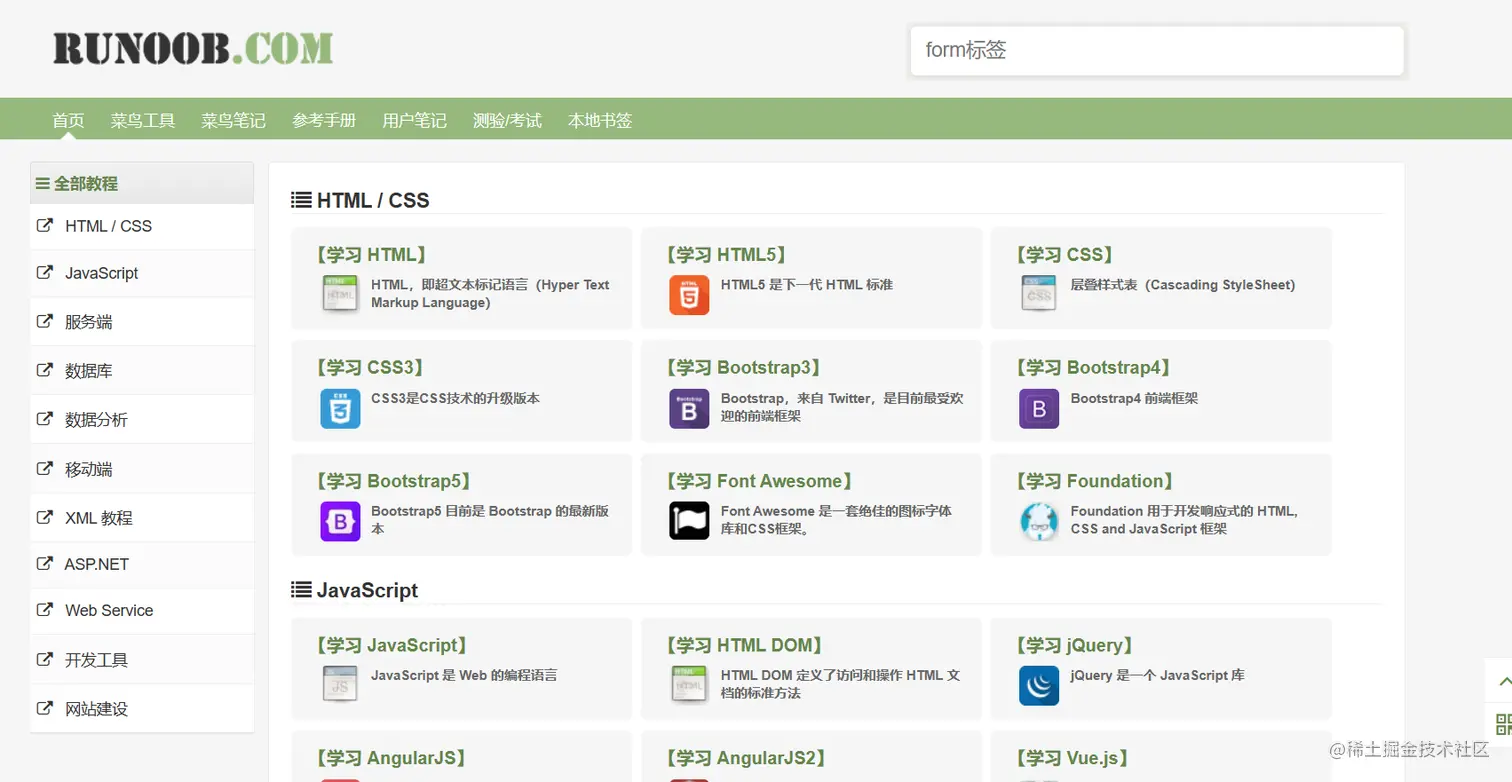Click the orange HTML5 shield icon
This screenshot has width=1512, height=782.
pos(689,295)
